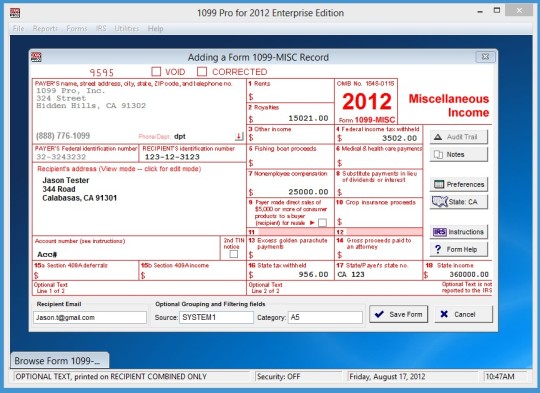Click the recipient's address Jason Tester block
Image resolution: width=540 pixels, height=393 pixels.
click(x=80, y=189)
